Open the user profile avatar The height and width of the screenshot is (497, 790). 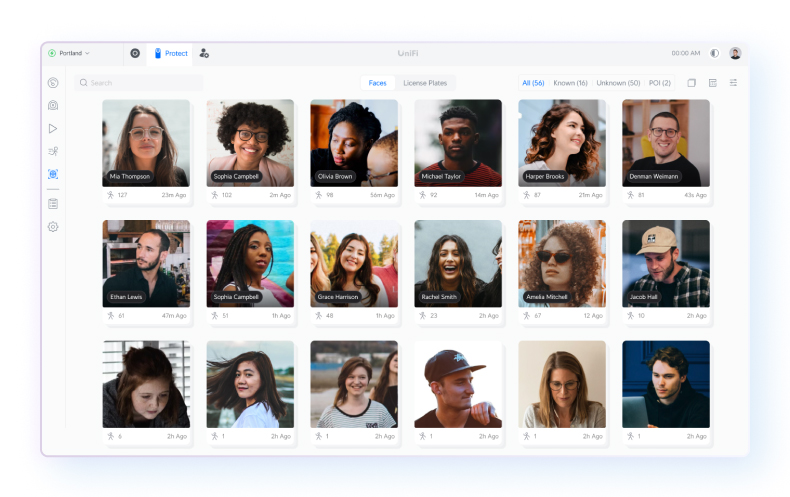(x=735, y=53)
